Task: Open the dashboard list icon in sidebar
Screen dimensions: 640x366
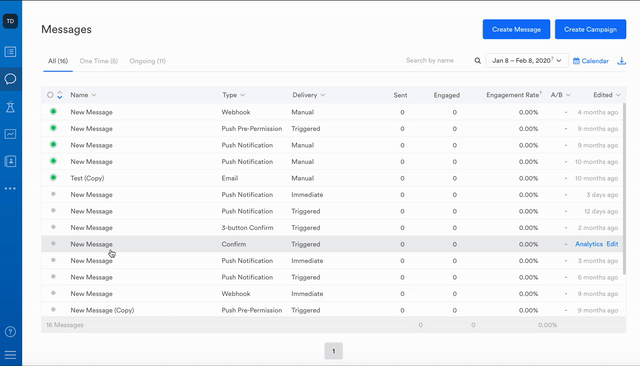Action: click(11, 52)
